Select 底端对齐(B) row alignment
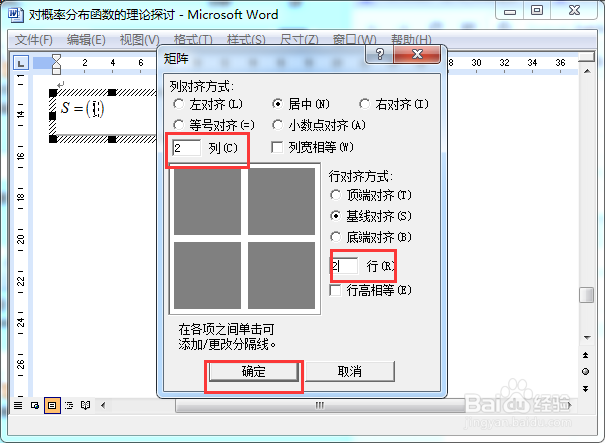 point(371,237)
